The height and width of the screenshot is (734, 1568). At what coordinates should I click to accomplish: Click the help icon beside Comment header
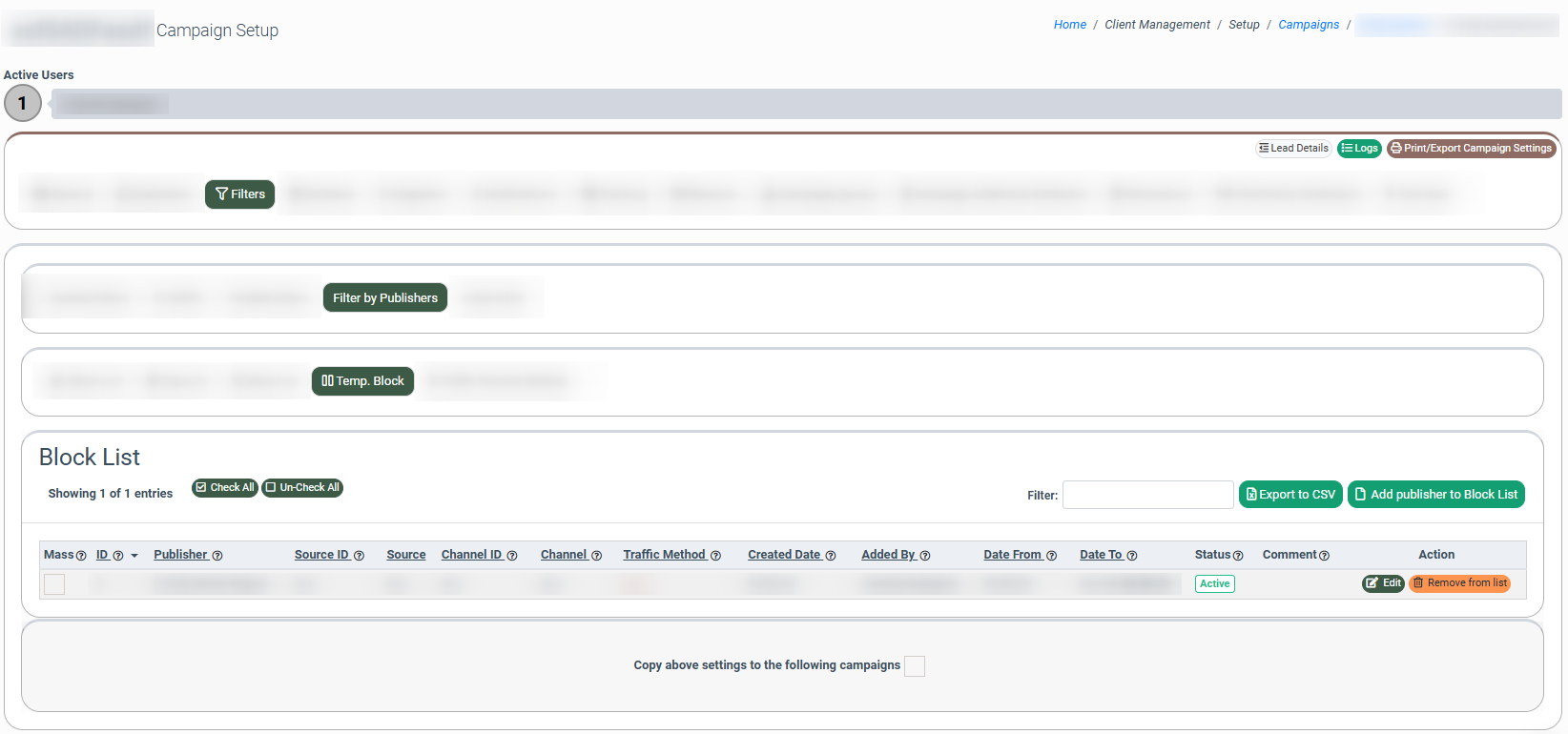(1324, 556)
